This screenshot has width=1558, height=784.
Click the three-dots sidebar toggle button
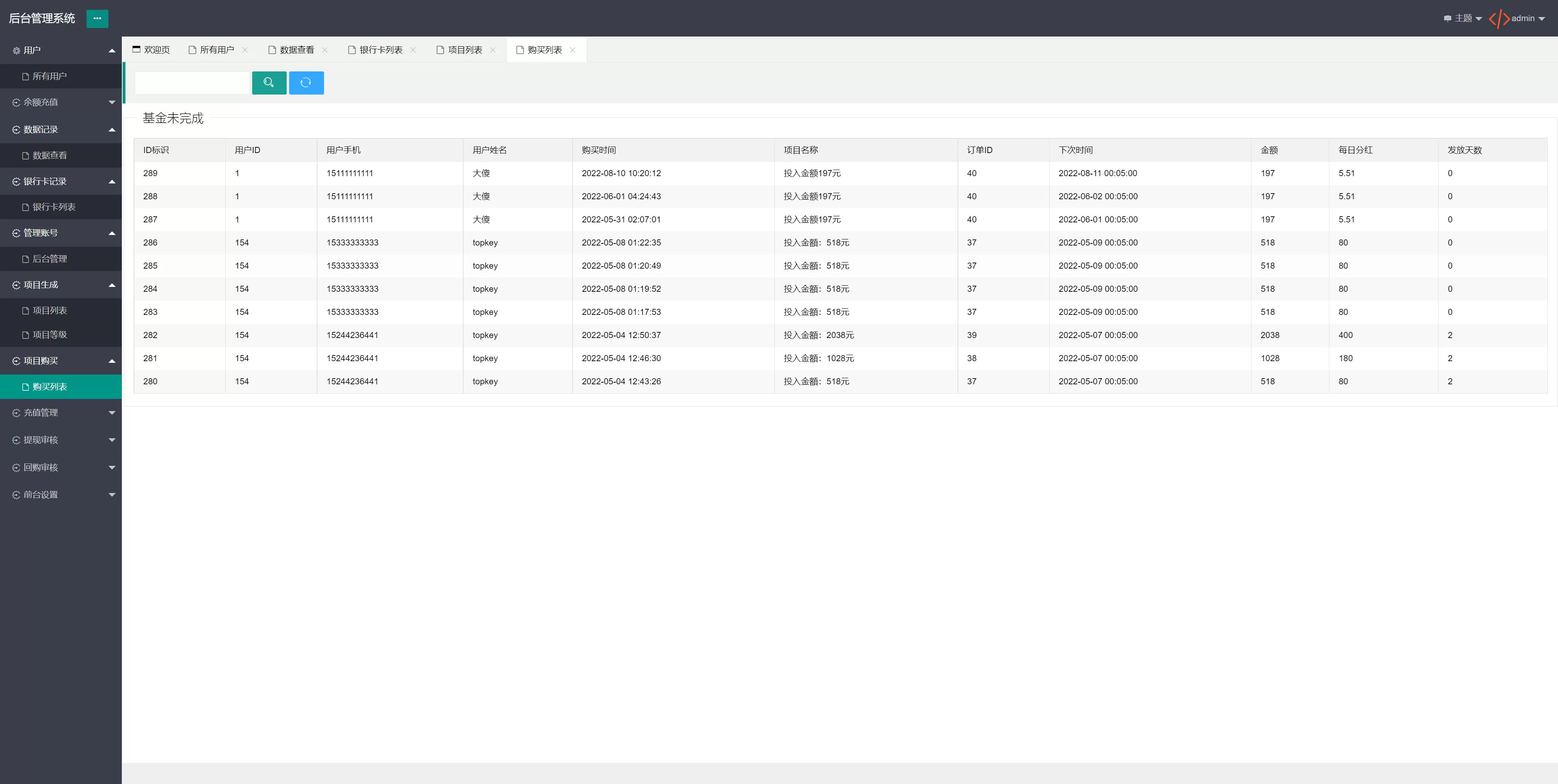[x=97, y=19]
